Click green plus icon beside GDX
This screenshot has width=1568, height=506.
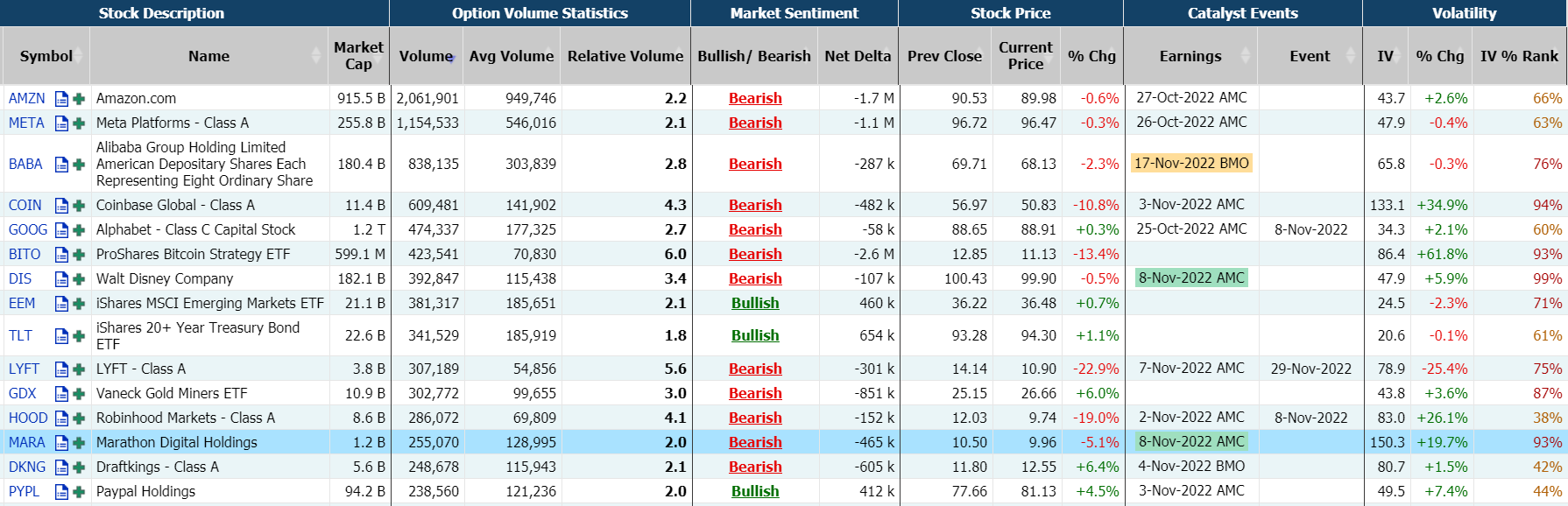coord(79,394)
